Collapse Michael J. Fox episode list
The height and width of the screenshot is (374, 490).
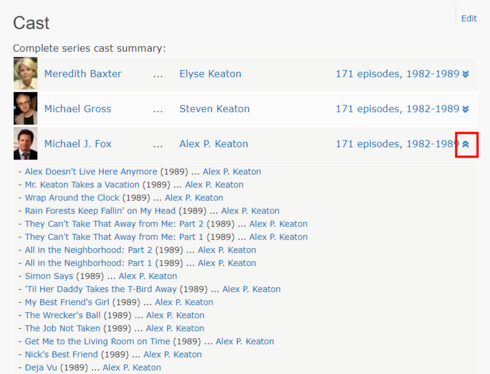pos(466,144)
